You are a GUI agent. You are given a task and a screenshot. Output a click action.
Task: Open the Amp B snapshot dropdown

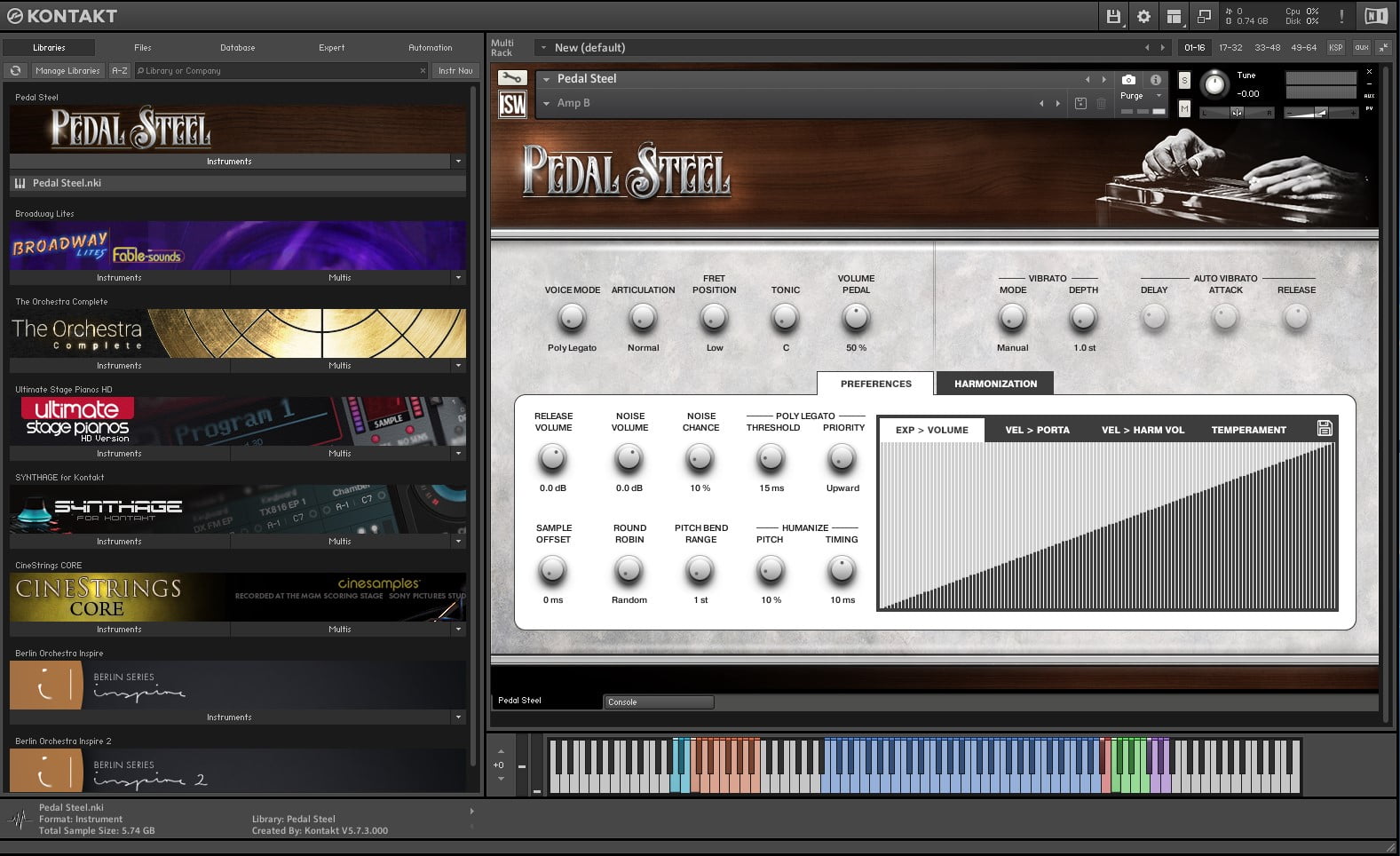click(x=546, y=103)
